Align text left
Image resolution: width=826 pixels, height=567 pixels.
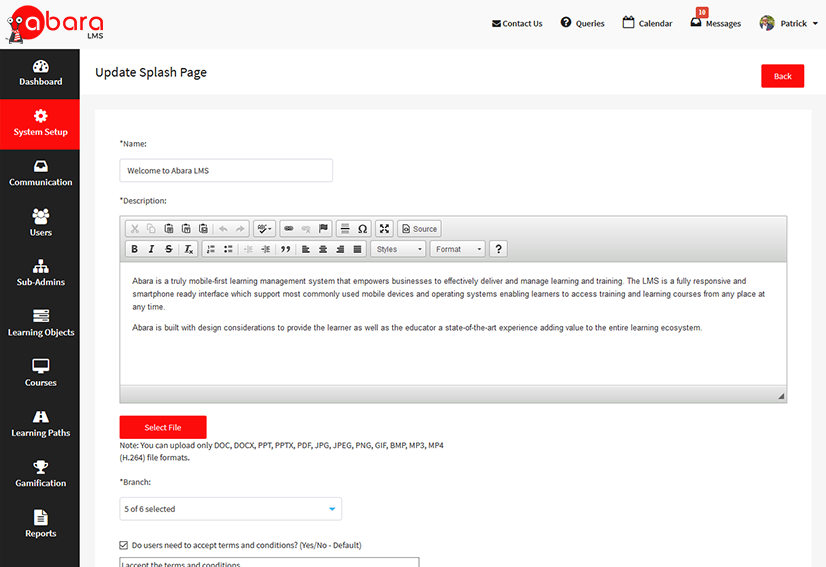pyautogui.click(x=306, y=249)
